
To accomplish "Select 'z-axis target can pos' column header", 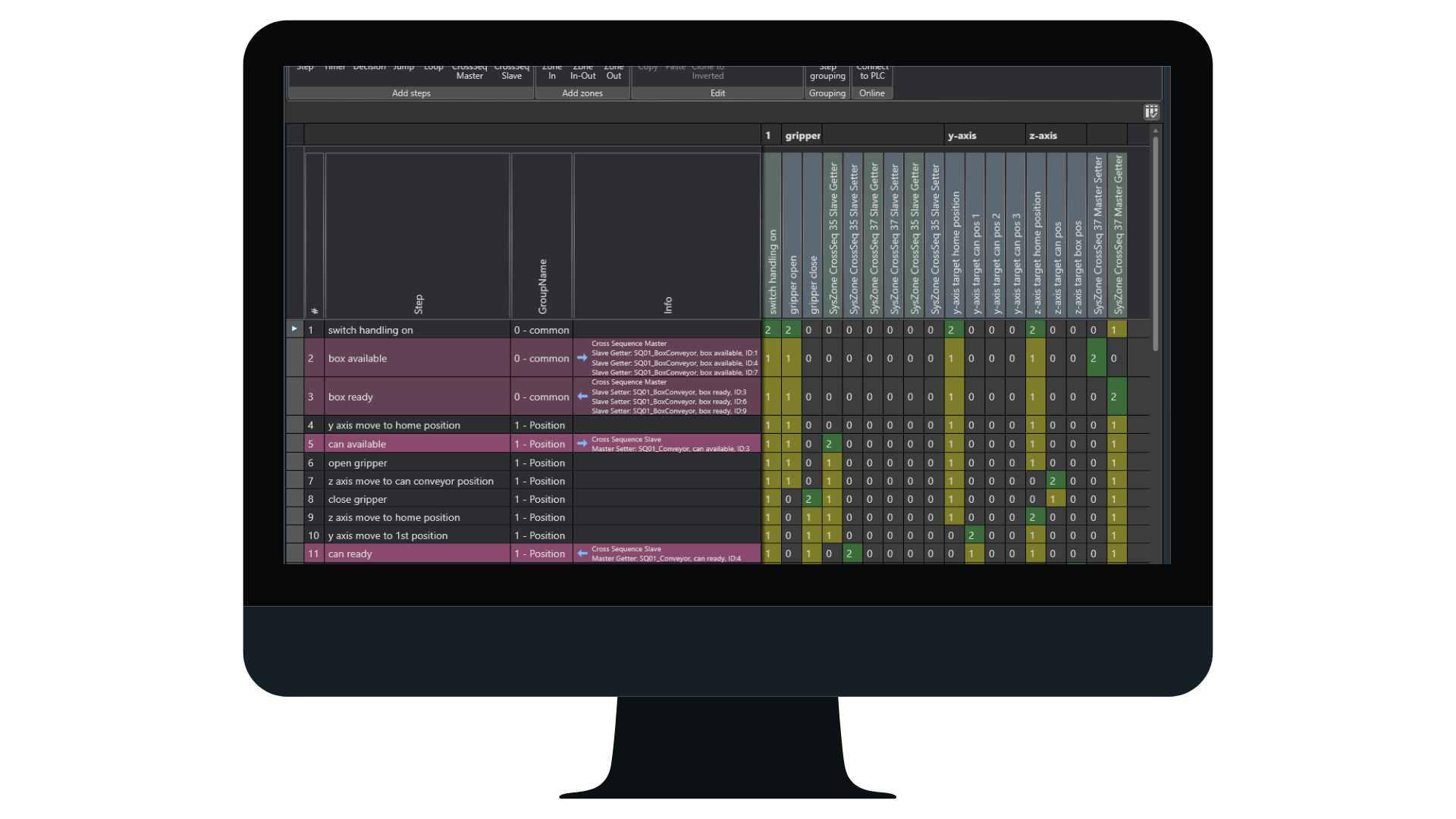I will [1057, 235].
